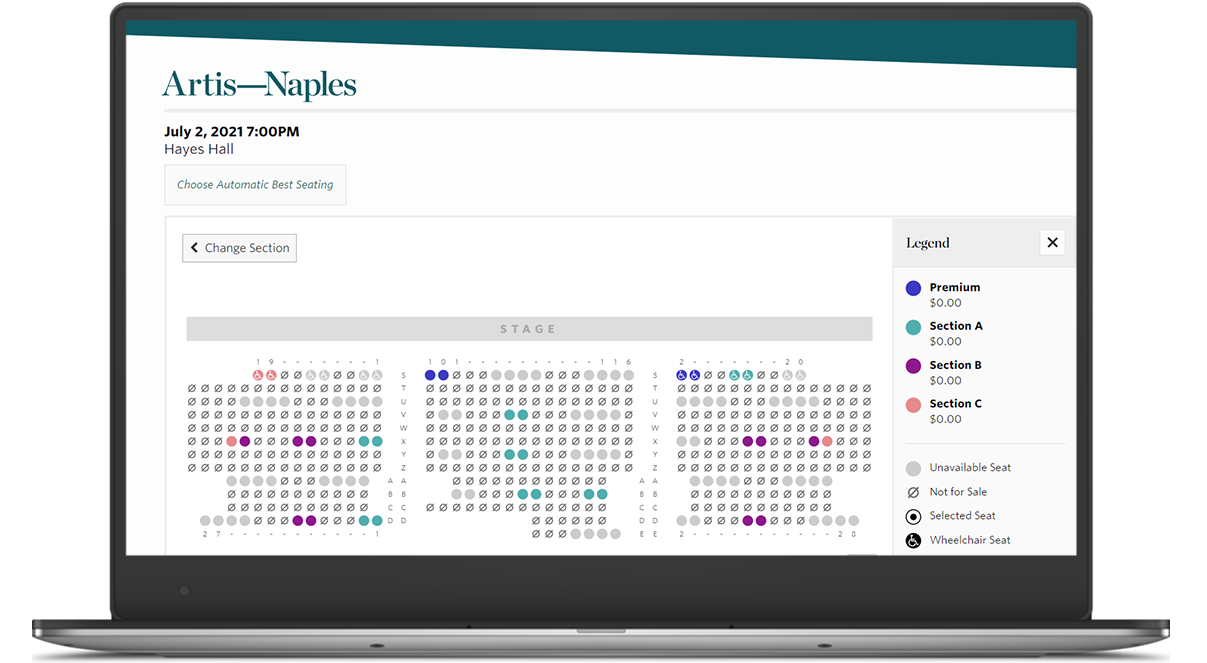Select the pink wheelchair seat in left section row S
1207x663 pixels.
[x=258, y=375]
